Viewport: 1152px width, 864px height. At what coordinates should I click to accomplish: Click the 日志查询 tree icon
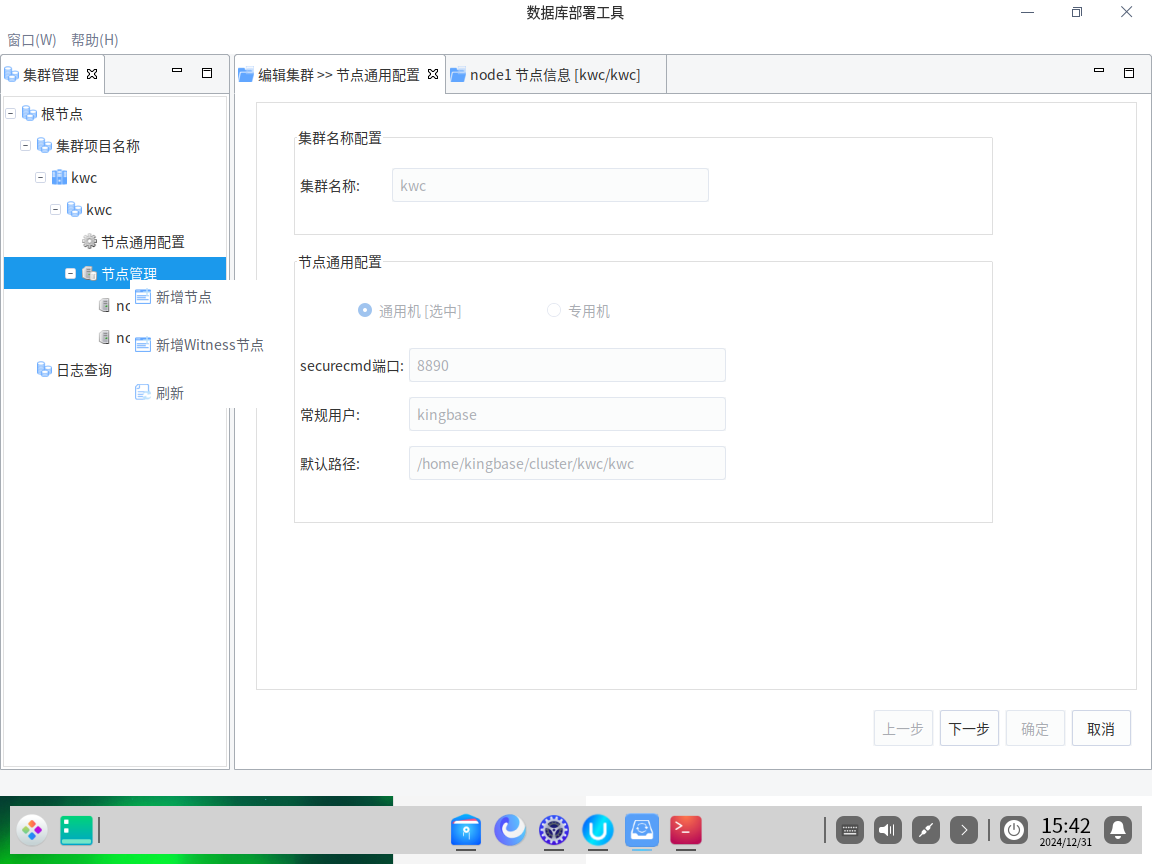44,370
